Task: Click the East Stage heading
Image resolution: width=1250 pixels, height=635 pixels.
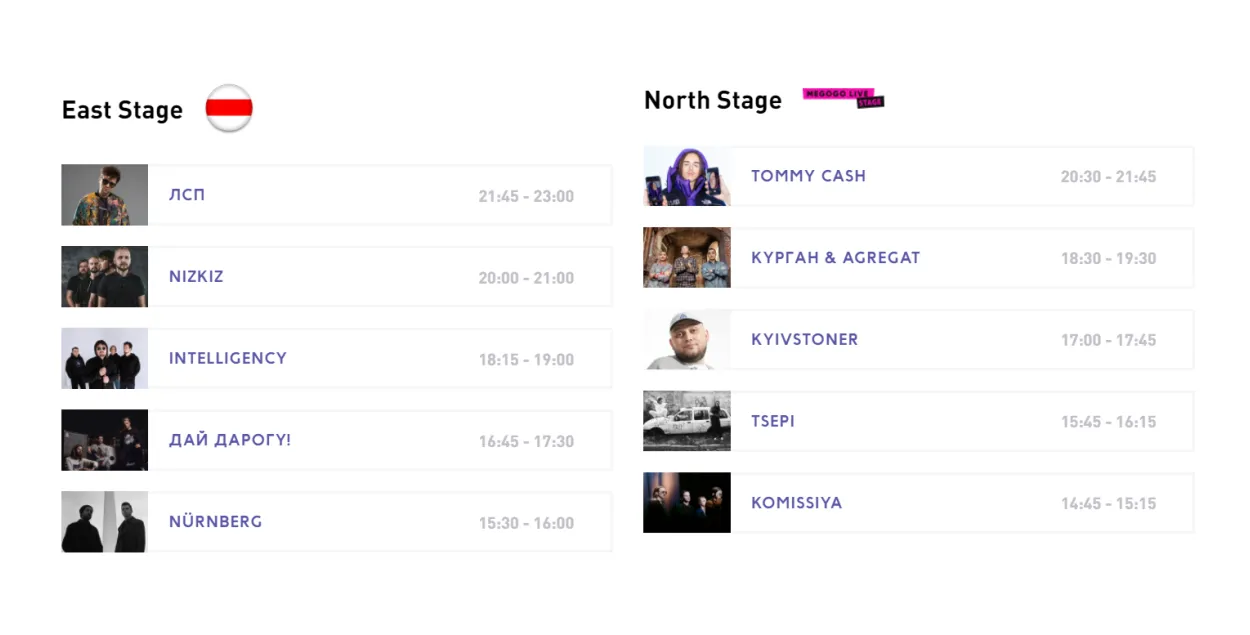Action: (122, 110)
